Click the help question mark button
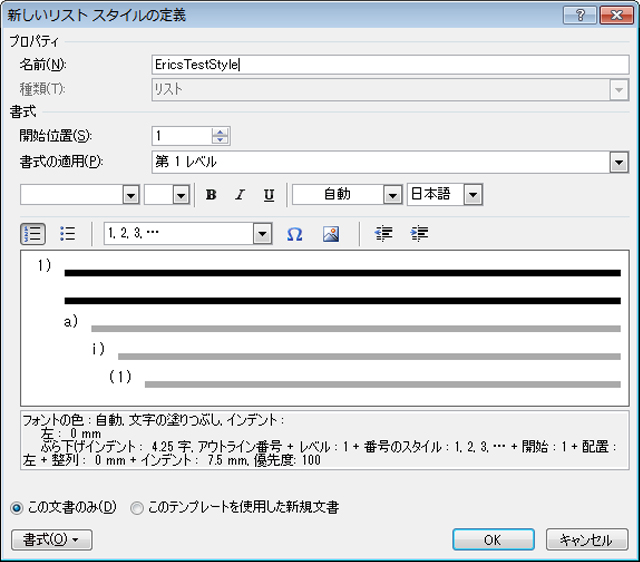The image size is (640, 562). pyautogui.click(x=580, y=16)
